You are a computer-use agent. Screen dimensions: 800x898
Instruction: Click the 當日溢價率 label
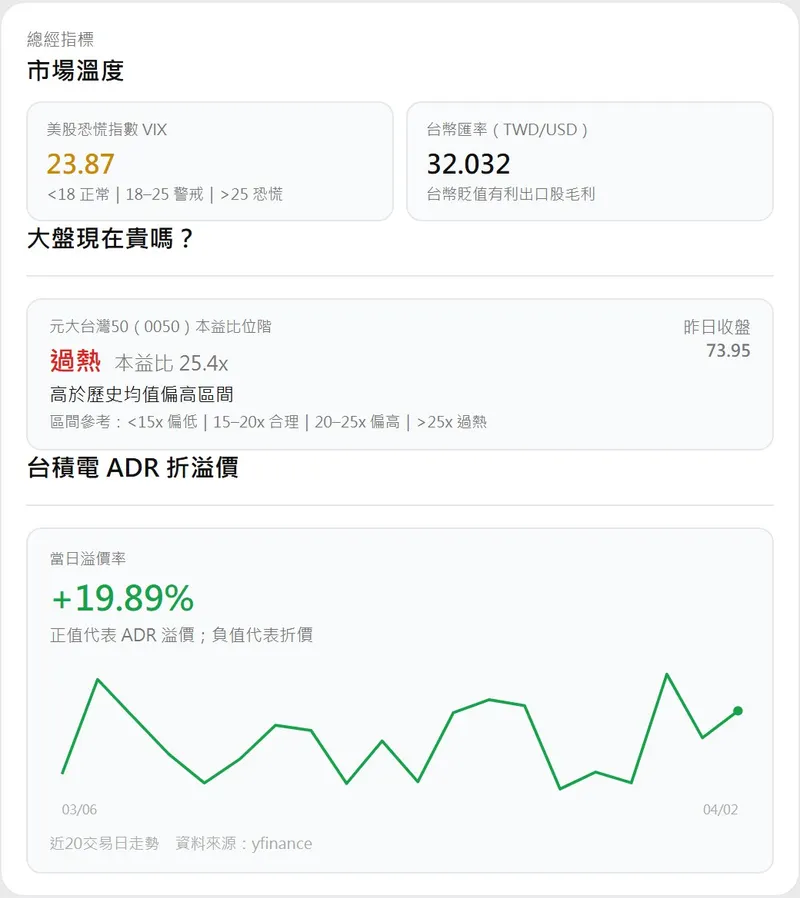88,558
